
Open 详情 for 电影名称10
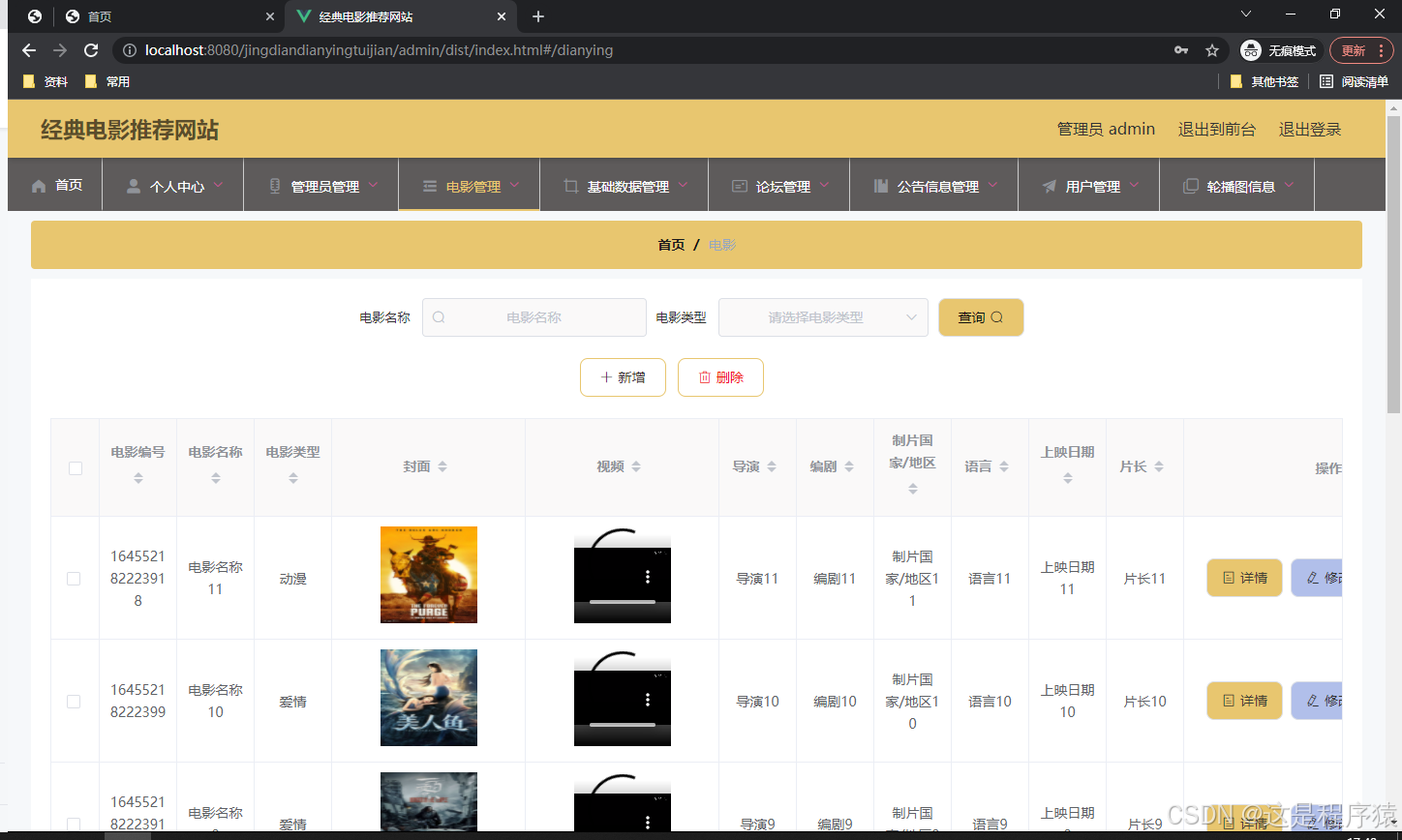click(1244, 701)
